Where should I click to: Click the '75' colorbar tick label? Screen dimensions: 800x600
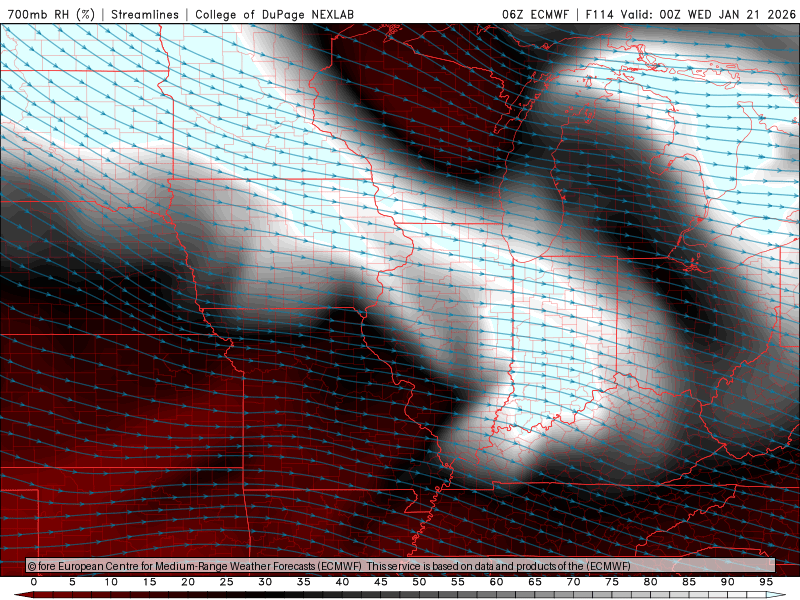click(x=612, y=582)
